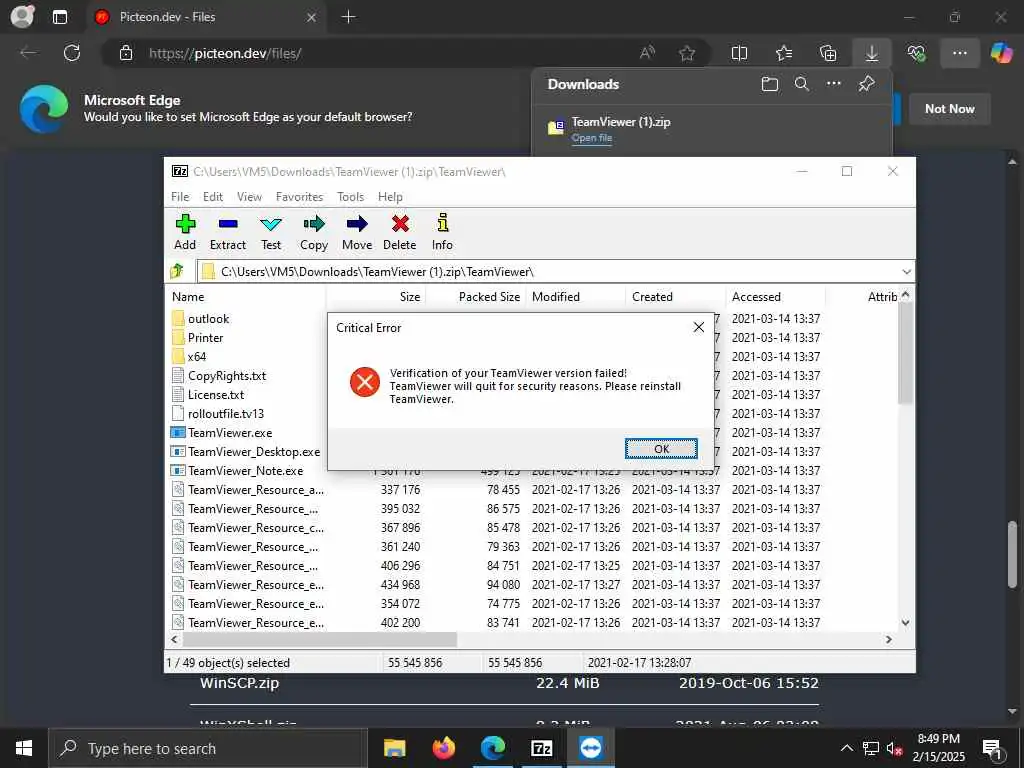Viewport: 1024px width, 768px height.
Task: Open 7-Zip View menu
Action: click(249, 197)
